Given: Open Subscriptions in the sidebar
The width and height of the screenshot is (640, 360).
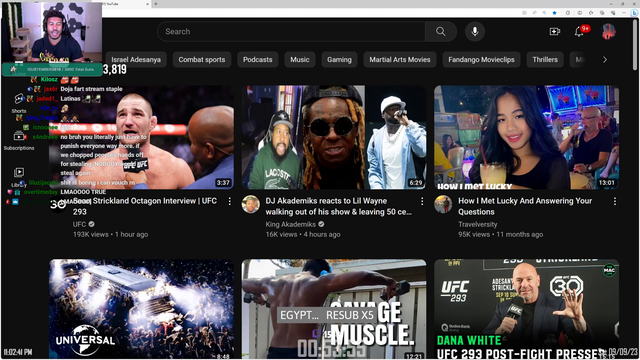Looking at the screenshot, I should pyautogui.click(x=19, y=140).
